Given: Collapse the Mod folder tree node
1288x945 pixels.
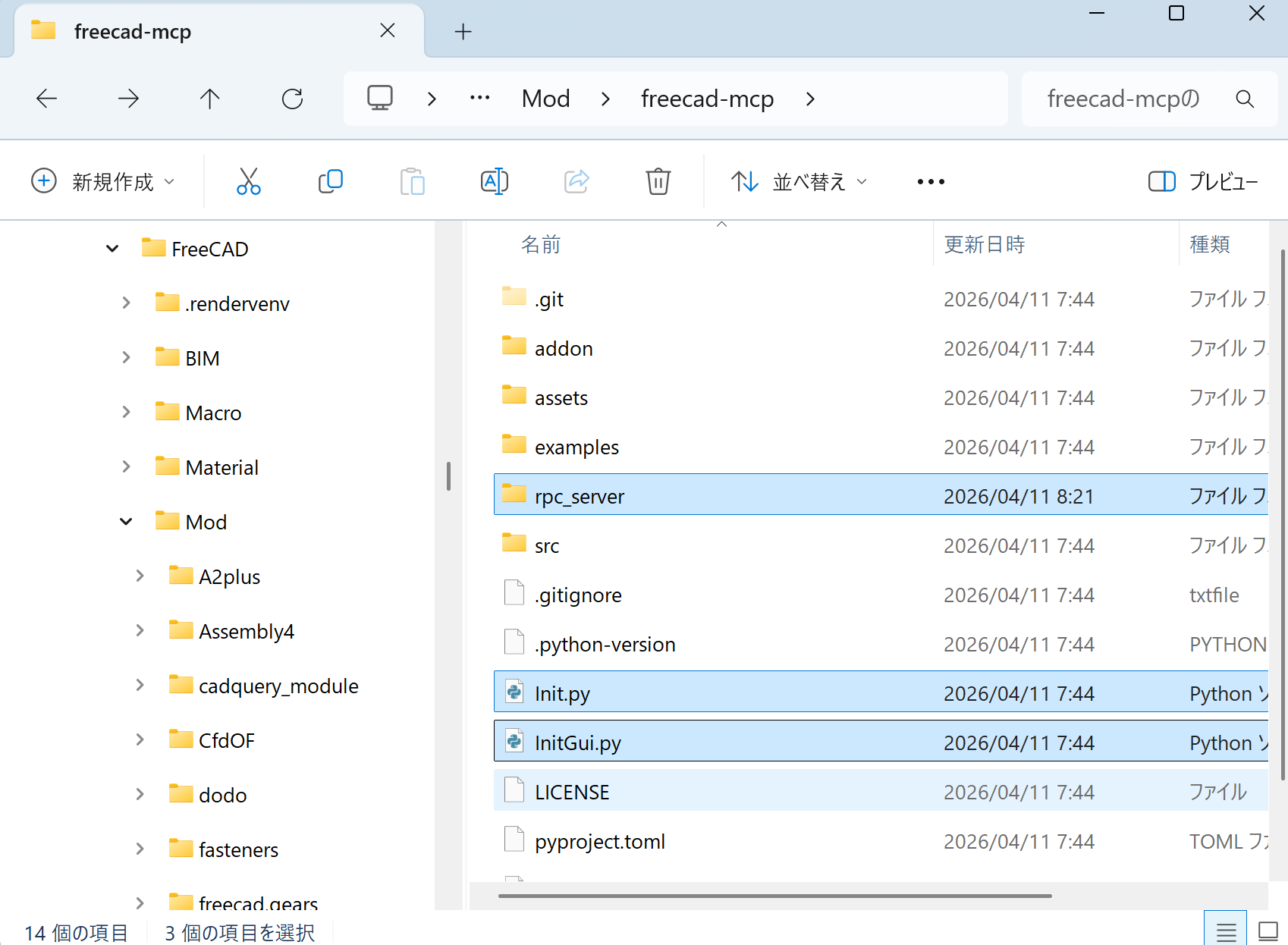Looking at the screenshot, I should click(x=126, y=522).
